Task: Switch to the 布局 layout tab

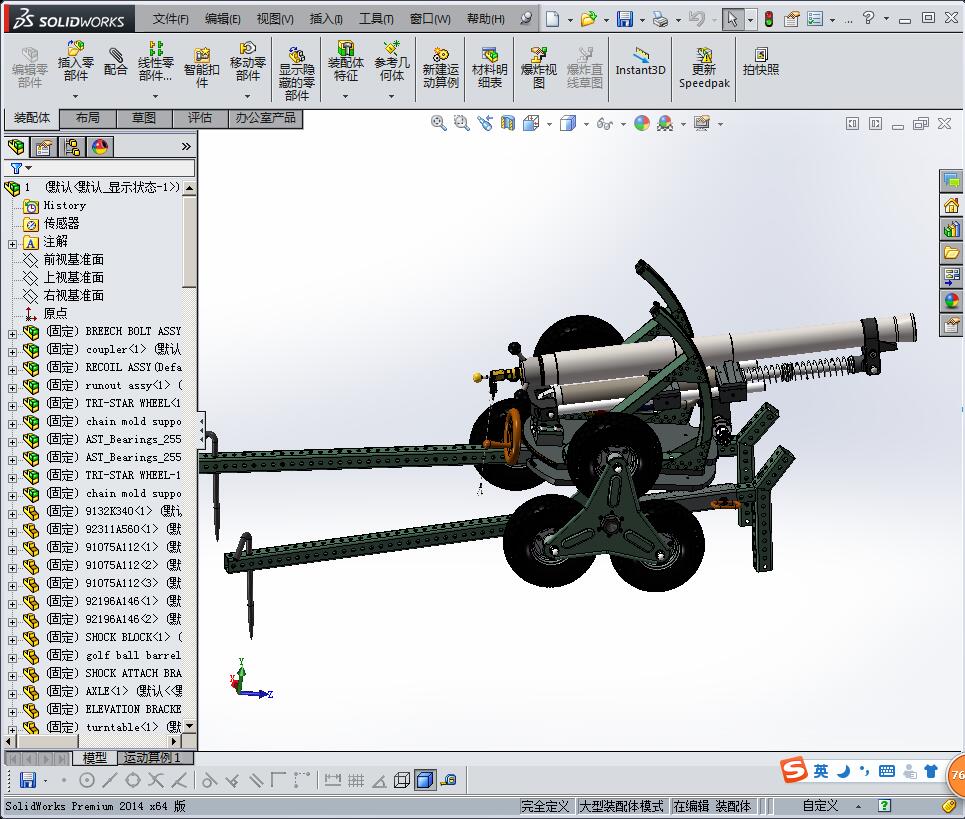Action: [87, 118]
